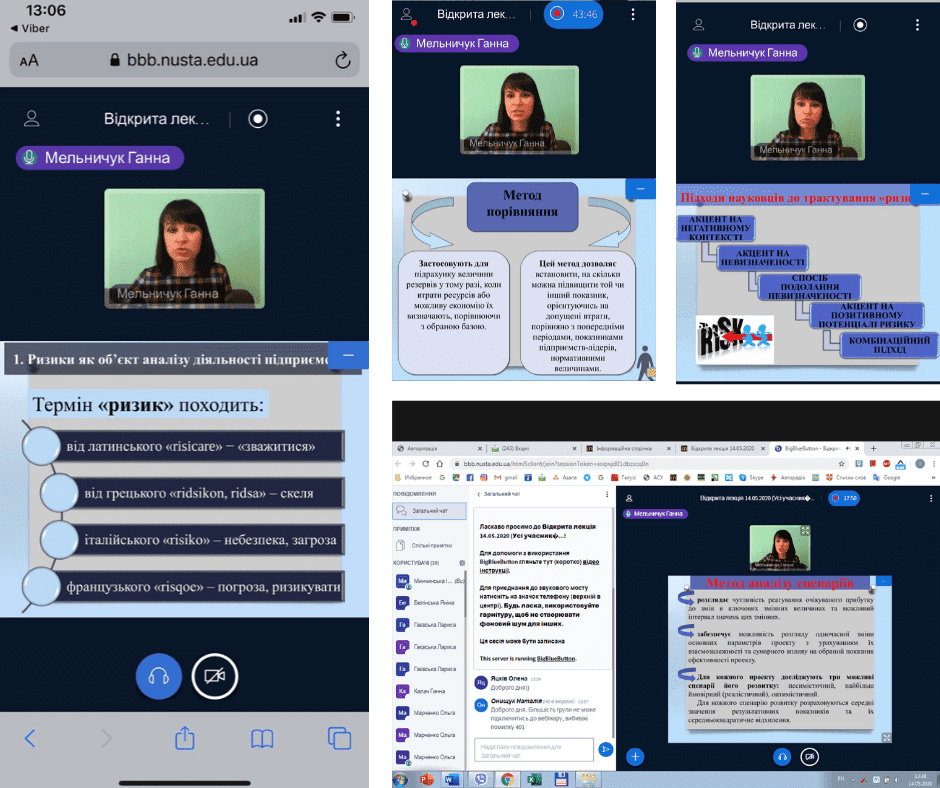This screenshot has height=788, width=940.
Task: Click the 17:50 recording button on desktop
Action: 843,498
